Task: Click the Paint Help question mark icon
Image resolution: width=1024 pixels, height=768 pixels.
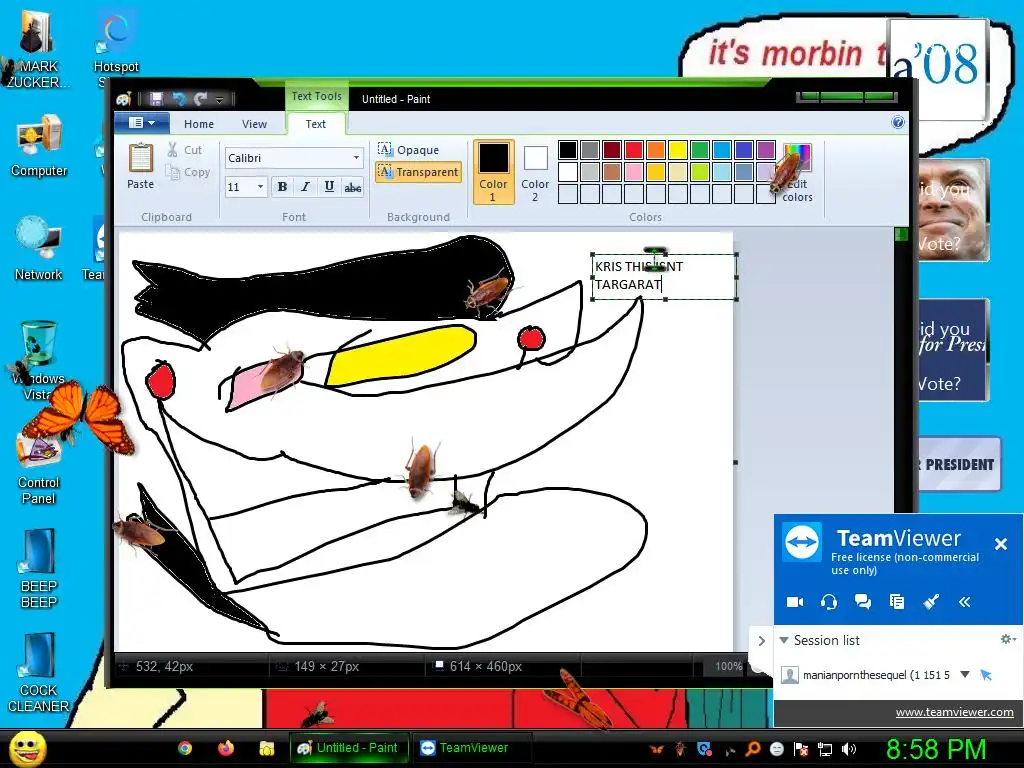Action: tap(898, 122)
